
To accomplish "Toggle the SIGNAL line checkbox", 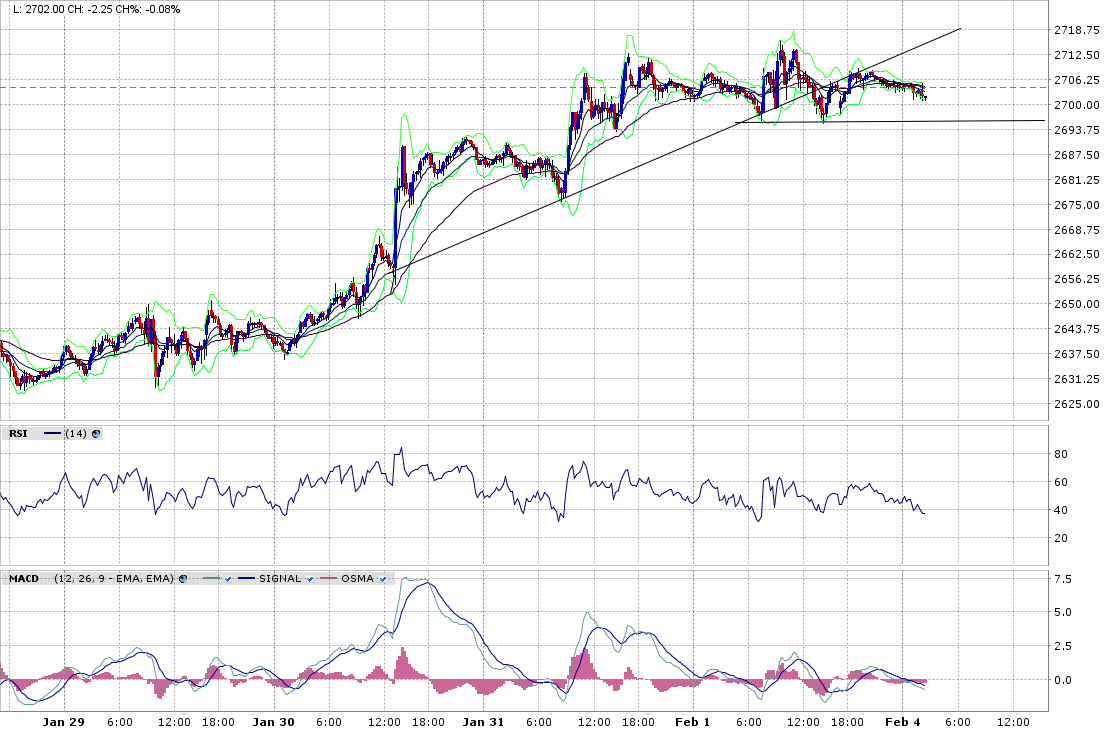I will pos(310,578).
